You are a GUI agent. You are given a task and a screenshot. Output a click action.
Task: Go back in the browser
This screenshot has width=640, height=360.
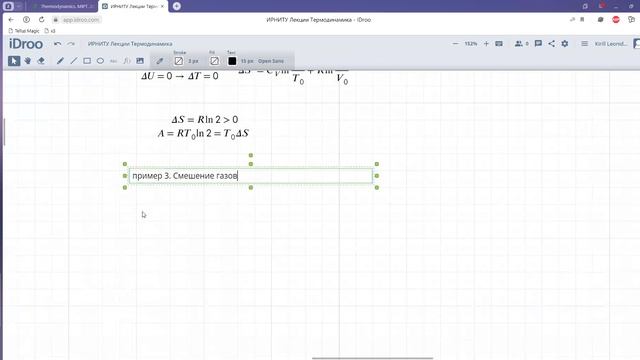click(x=11, y=20)
